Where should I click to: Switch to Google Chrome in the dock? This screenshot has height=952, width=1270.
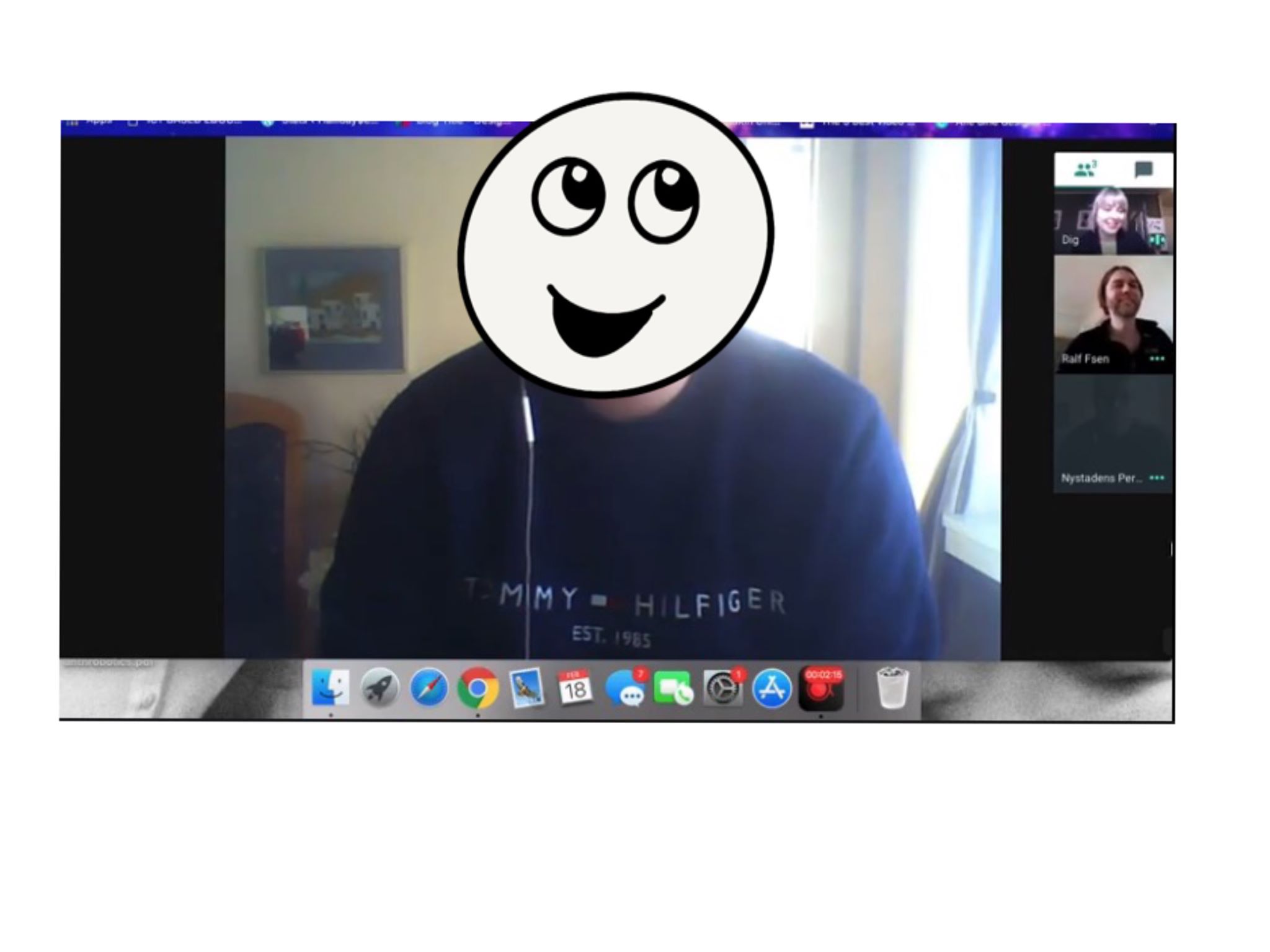point(477,687)
